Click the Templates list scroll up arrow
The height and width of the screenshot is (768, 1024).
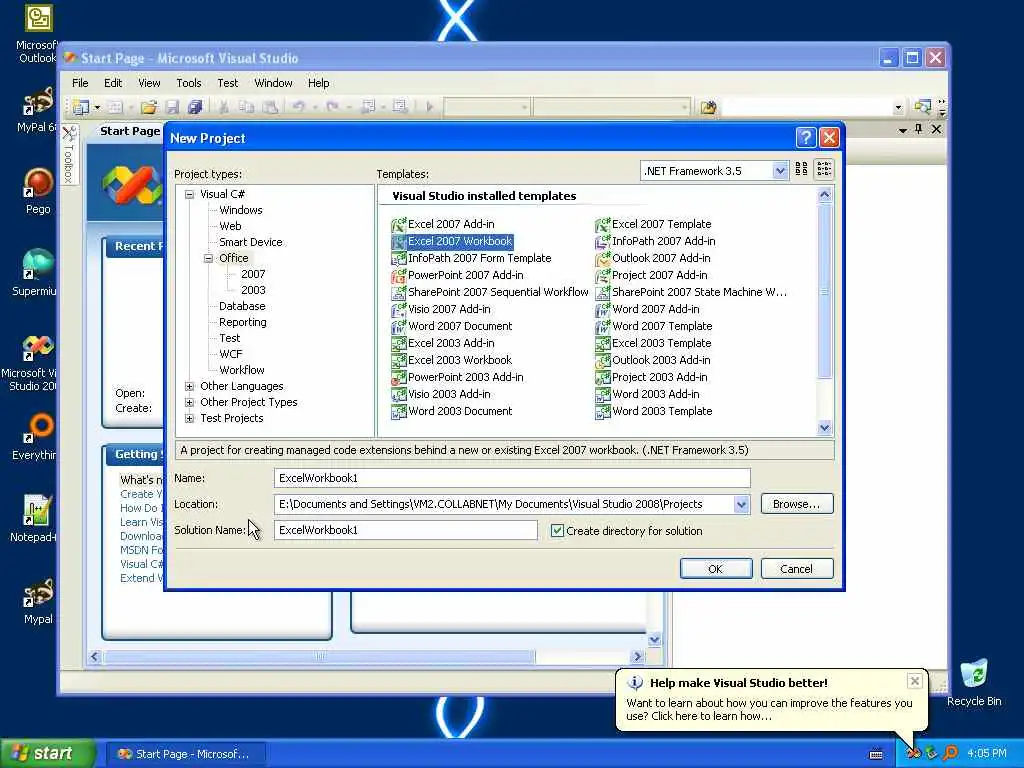click(824, 195)
